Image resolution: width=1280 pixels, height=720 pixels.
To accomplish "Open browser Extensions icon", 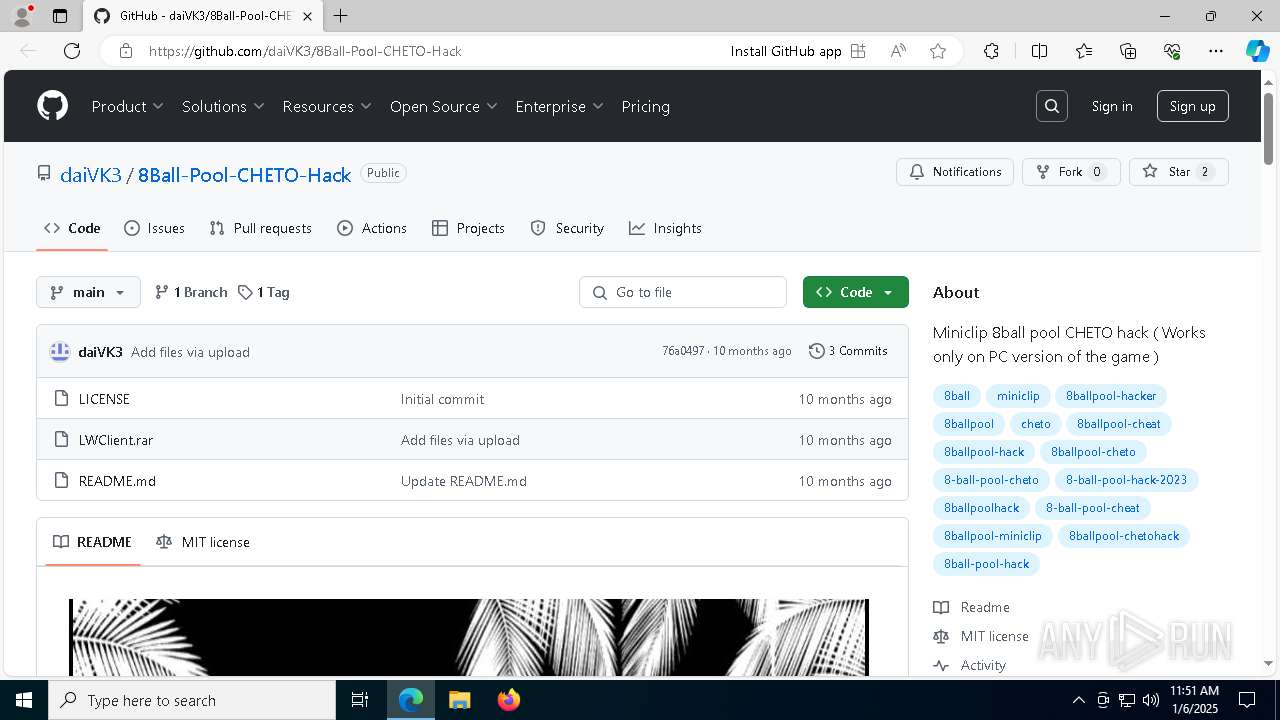I will click(x=991, y=51).
